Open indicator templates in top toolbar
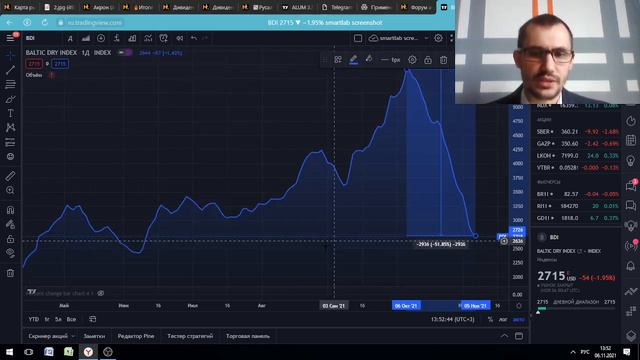 point(148,38)
